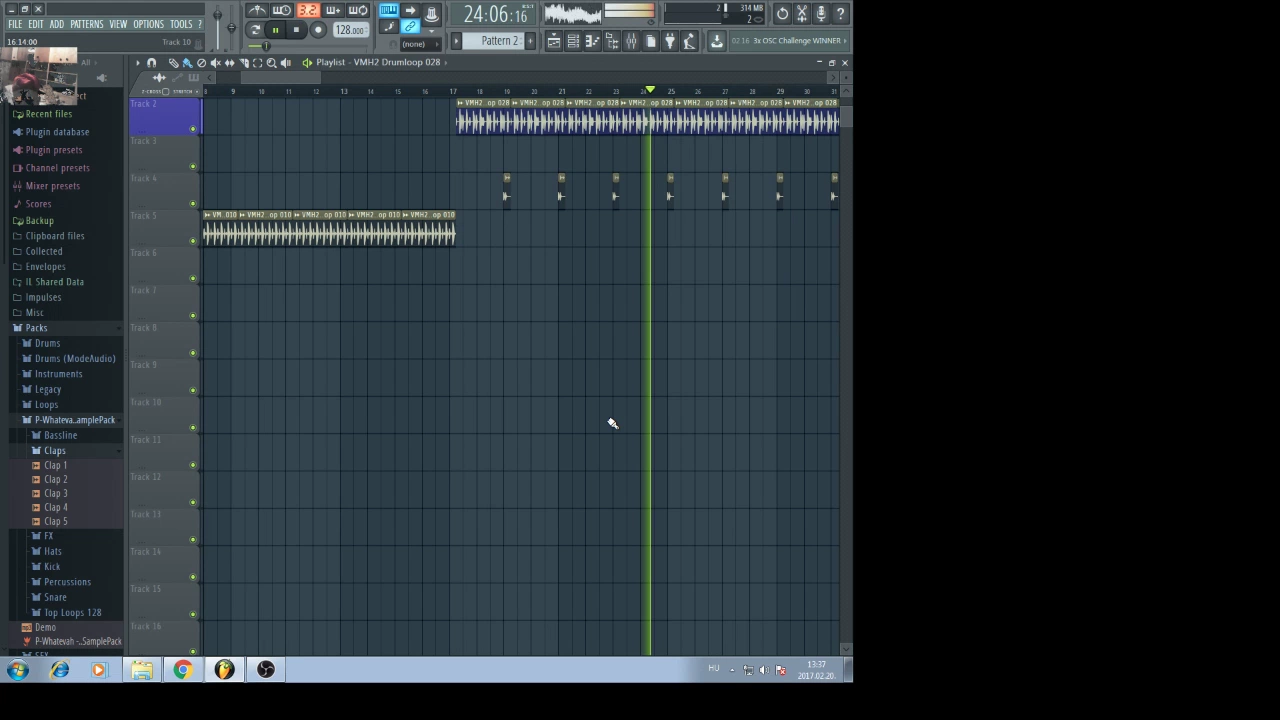
Task: Select the slice tool in playlist
Action: point(243,63)
